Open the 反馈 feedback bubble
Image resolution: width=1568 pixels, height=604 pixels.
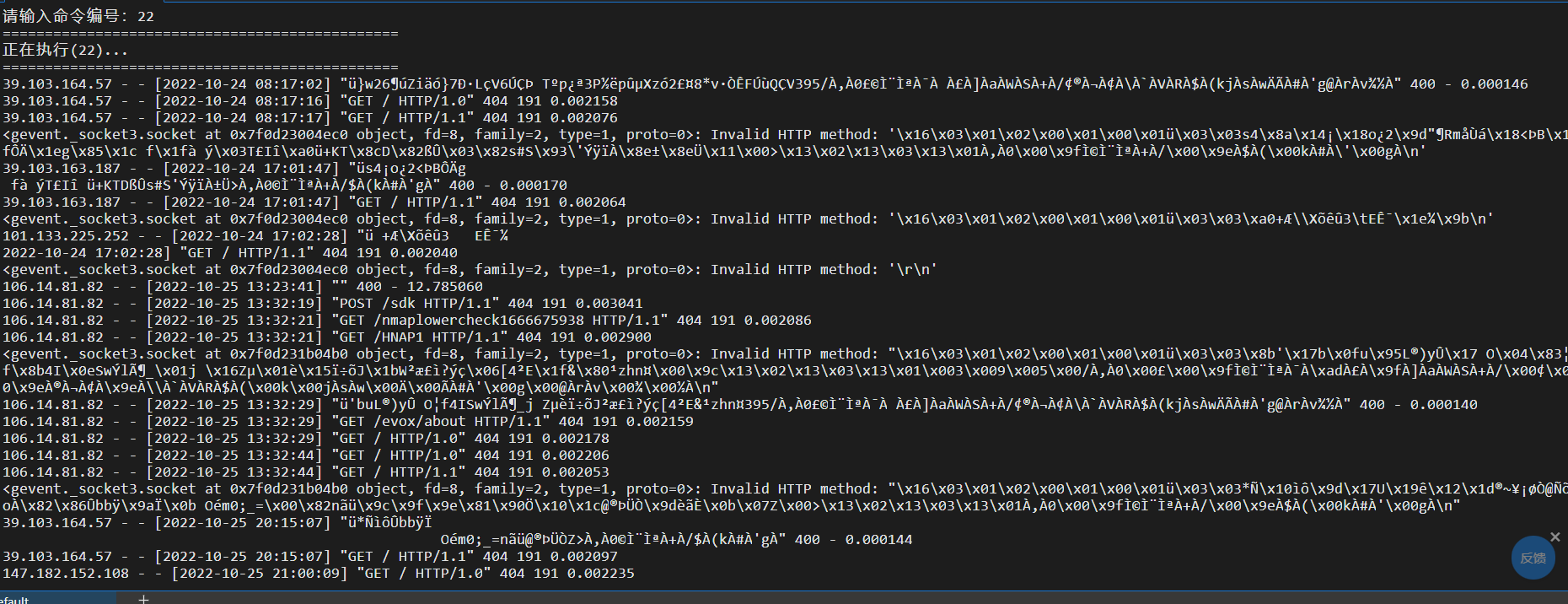1533,558
